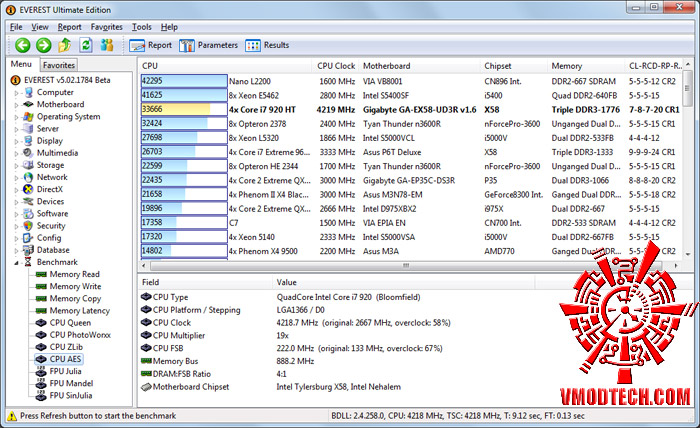
Task: Select the Devices tree icon
Action: [29, 201]
